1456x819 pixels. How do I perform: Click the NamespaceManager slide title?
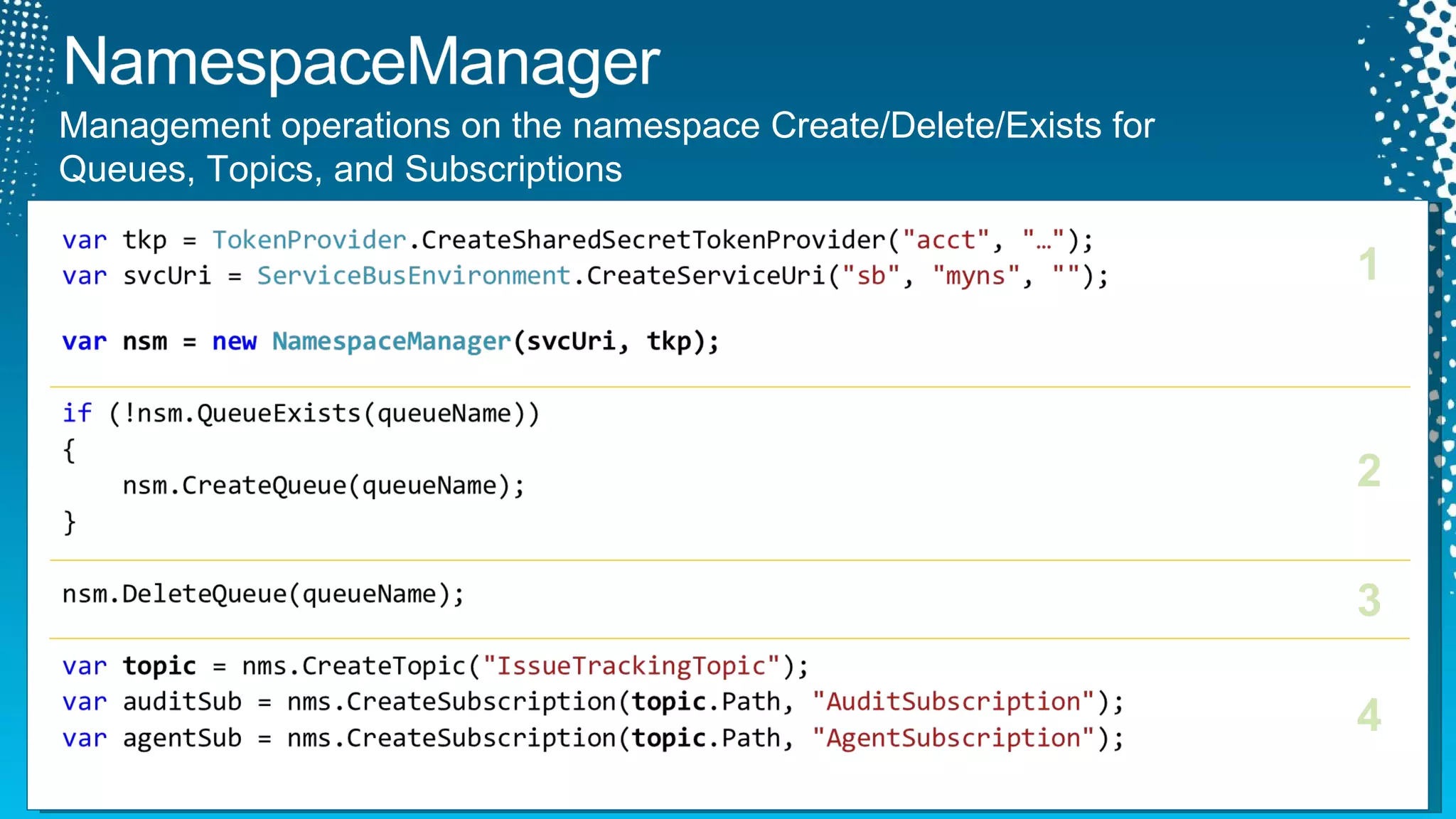(x=361, y=63)
